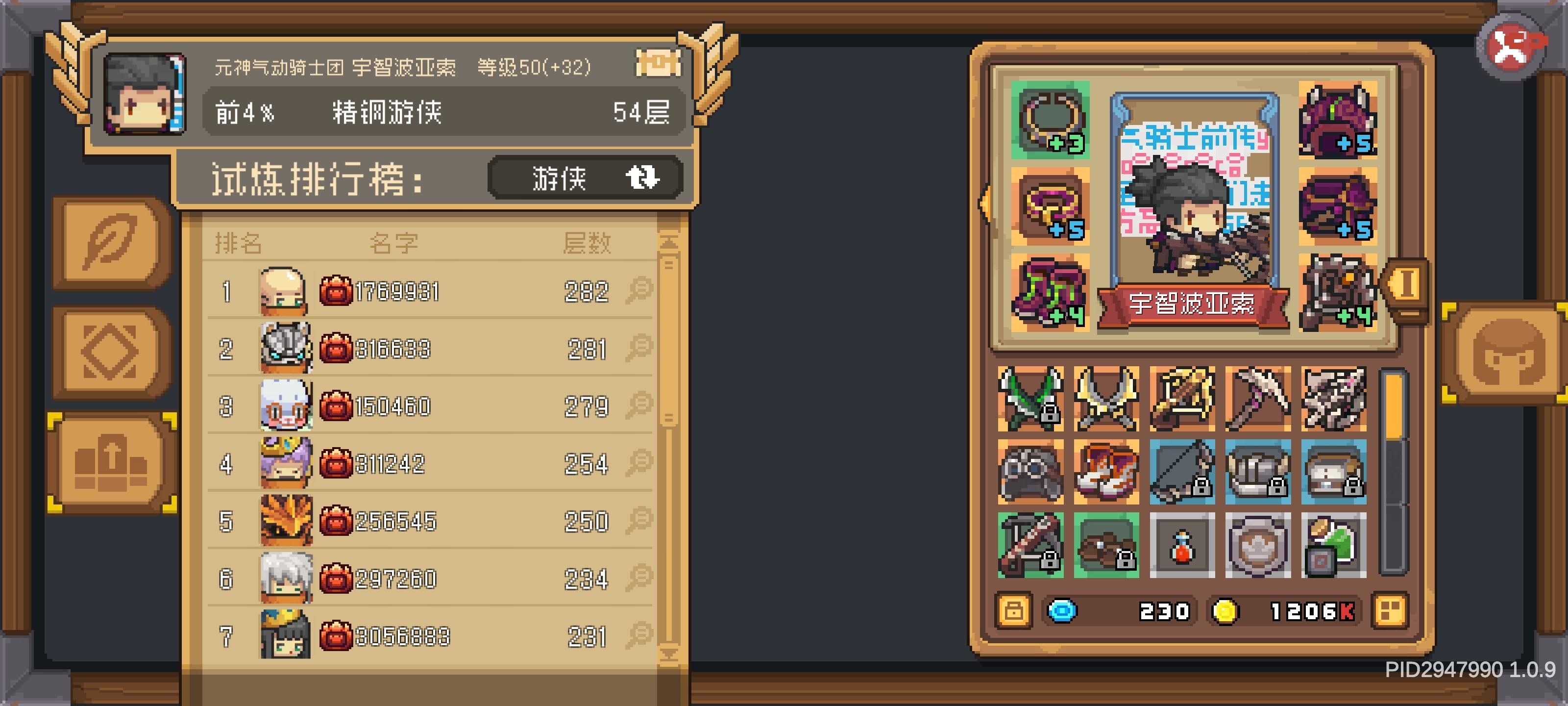The image size is (1568, 706).
Task: Open the leaf tab in left sidebar
Action: (x=111, y=242)
